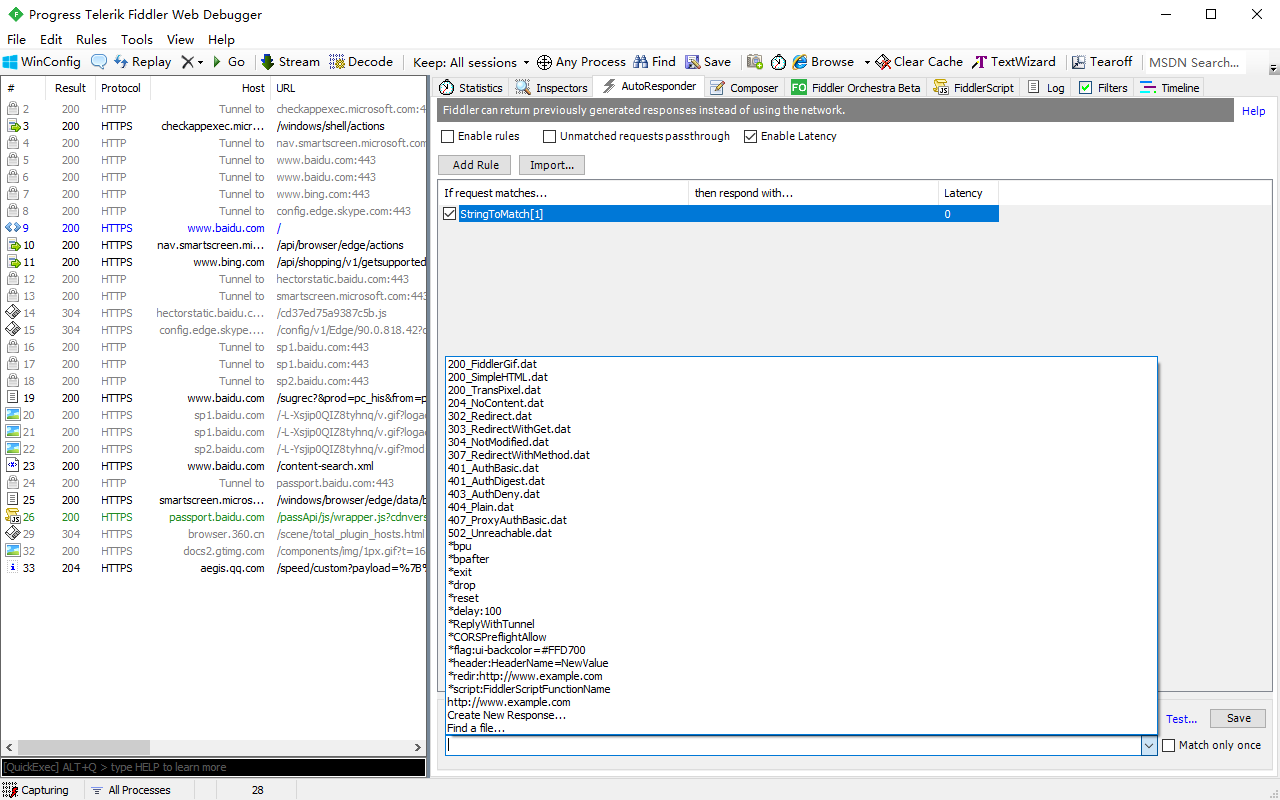
Task: Focus the response text input field
Action: pos(793,745)
